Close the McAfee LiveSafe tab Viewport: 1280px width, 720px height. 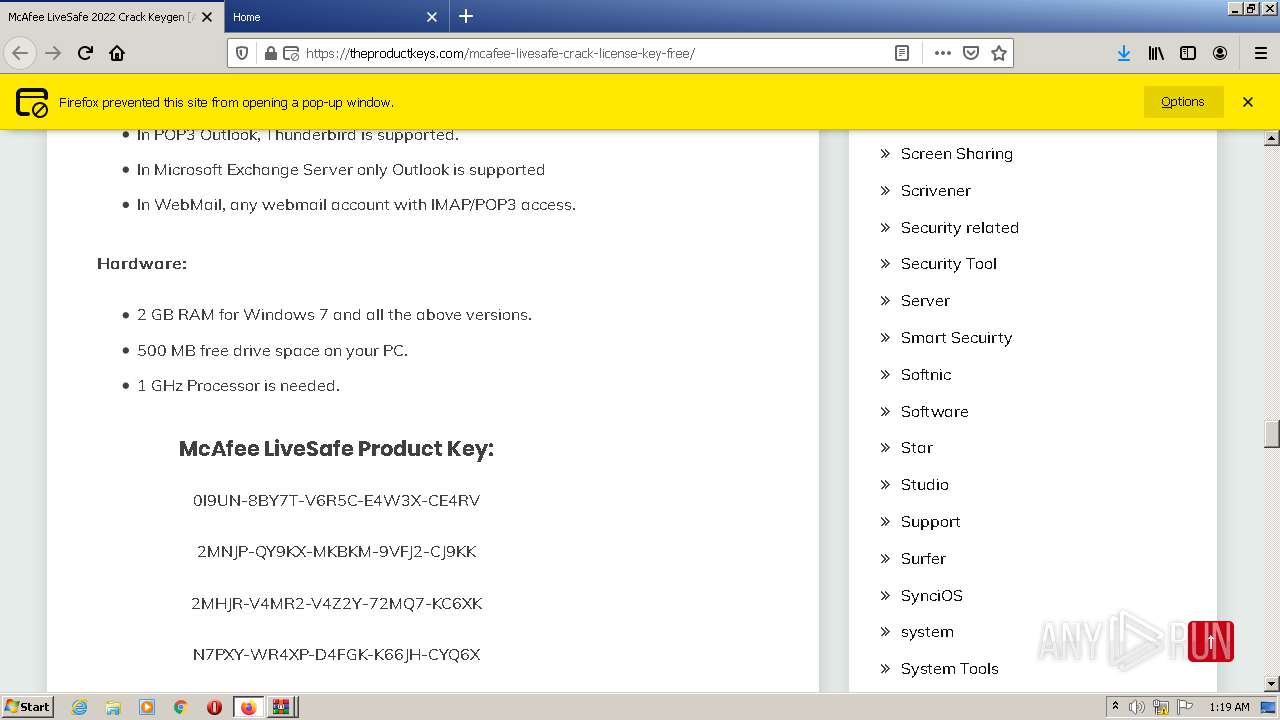click(x=207, y=17)
